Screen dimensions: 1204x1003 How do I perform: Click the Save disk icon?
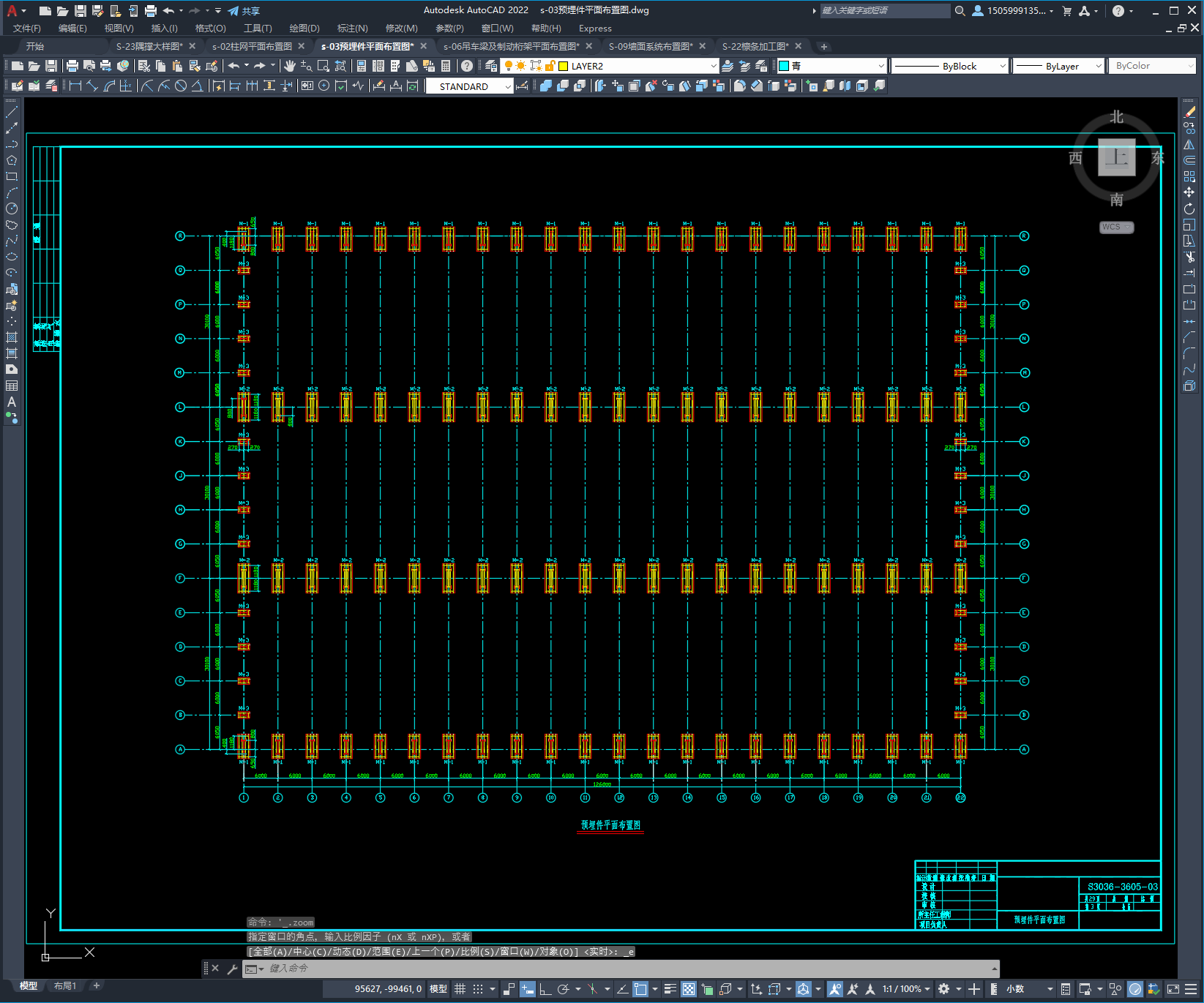tap(51, 66)
